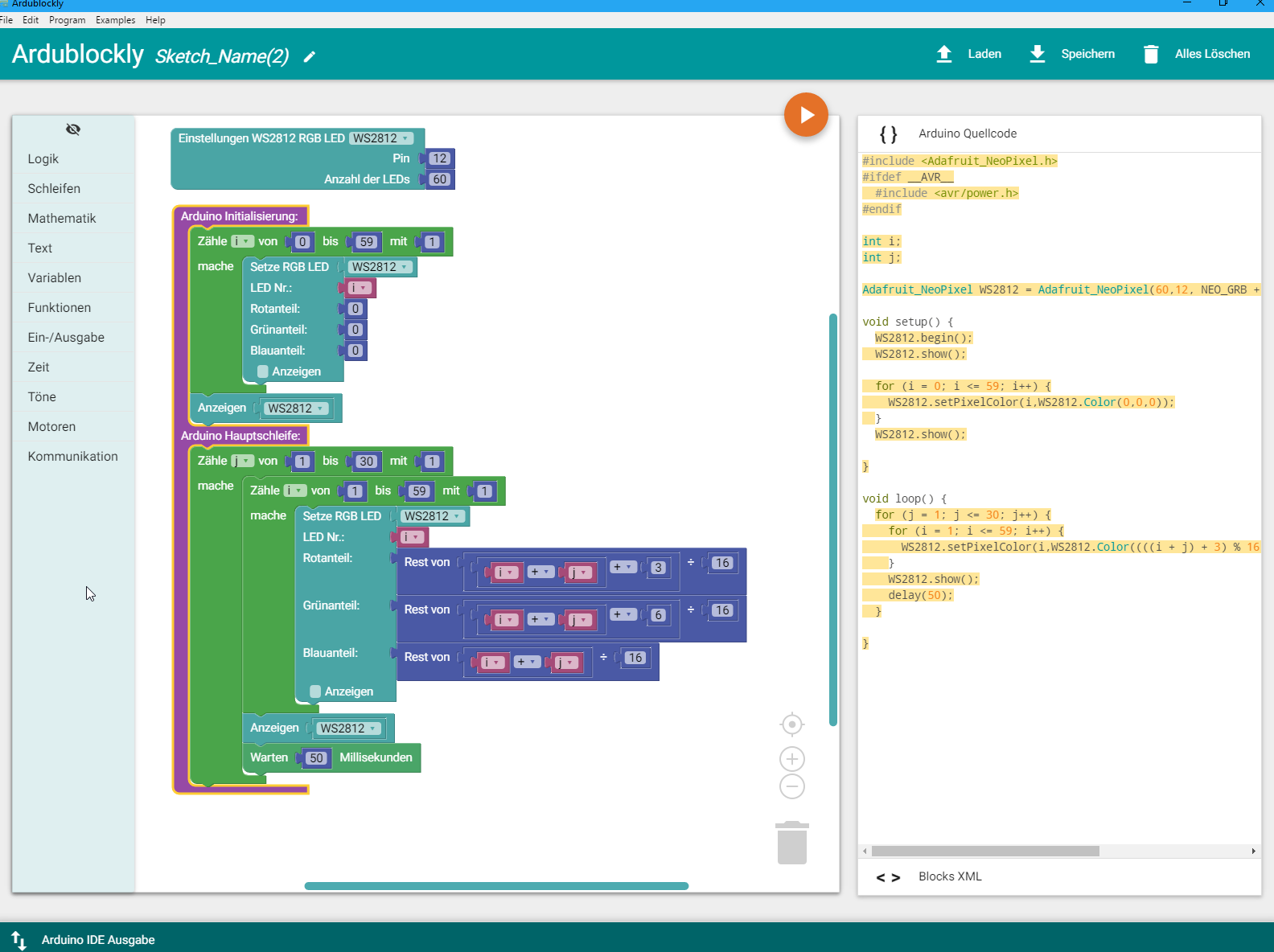Click right arrow of code scrollbar
The width and height of the screenshot is (1274, 952).
pyautogui.click(x=1253, y=851)
